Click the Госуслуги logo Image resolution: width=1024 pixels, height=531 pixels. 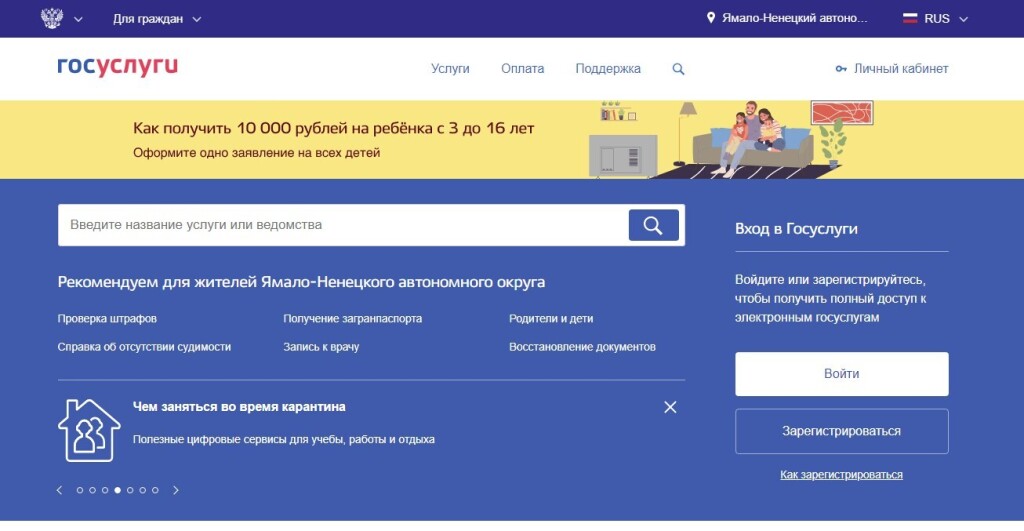[118, 67]
